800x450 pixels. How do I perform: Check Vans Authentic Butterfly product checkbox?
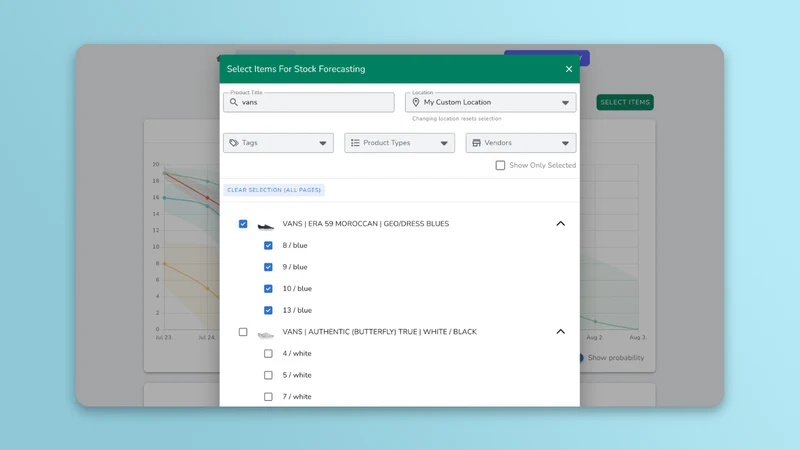coord(243,332)
